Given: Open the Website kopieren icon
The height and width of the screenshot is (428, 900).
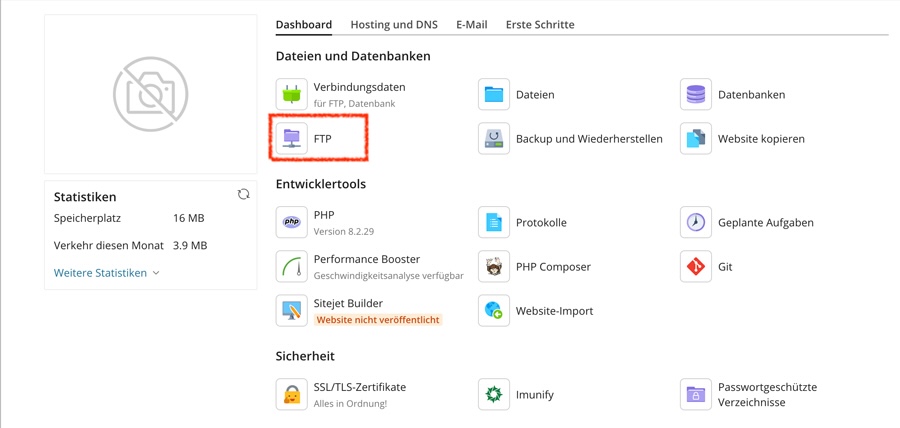Looking at the screenshot, I should [696, 138].
